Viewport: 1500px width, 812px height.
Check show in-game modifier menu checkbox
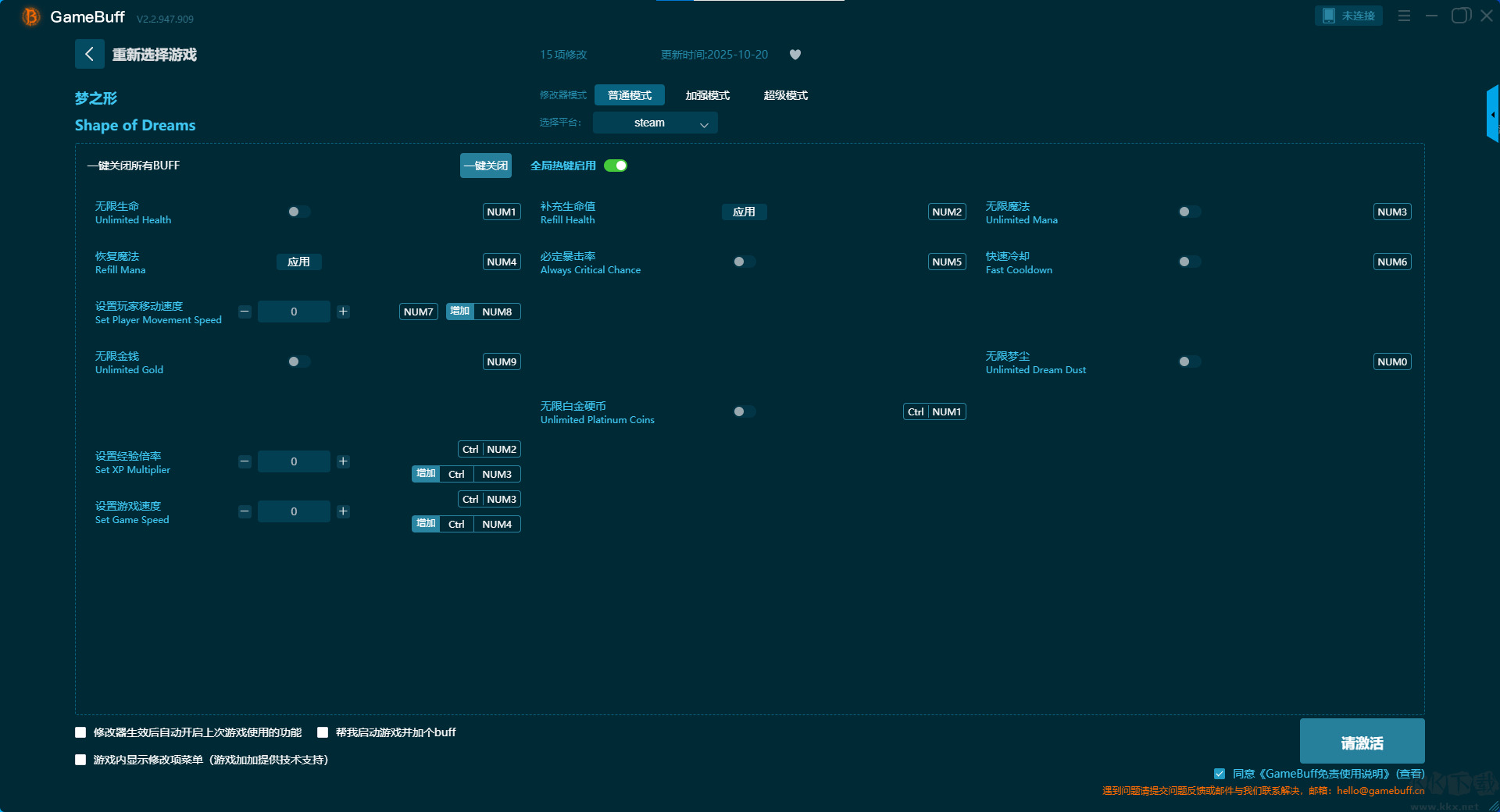(80, 760)
